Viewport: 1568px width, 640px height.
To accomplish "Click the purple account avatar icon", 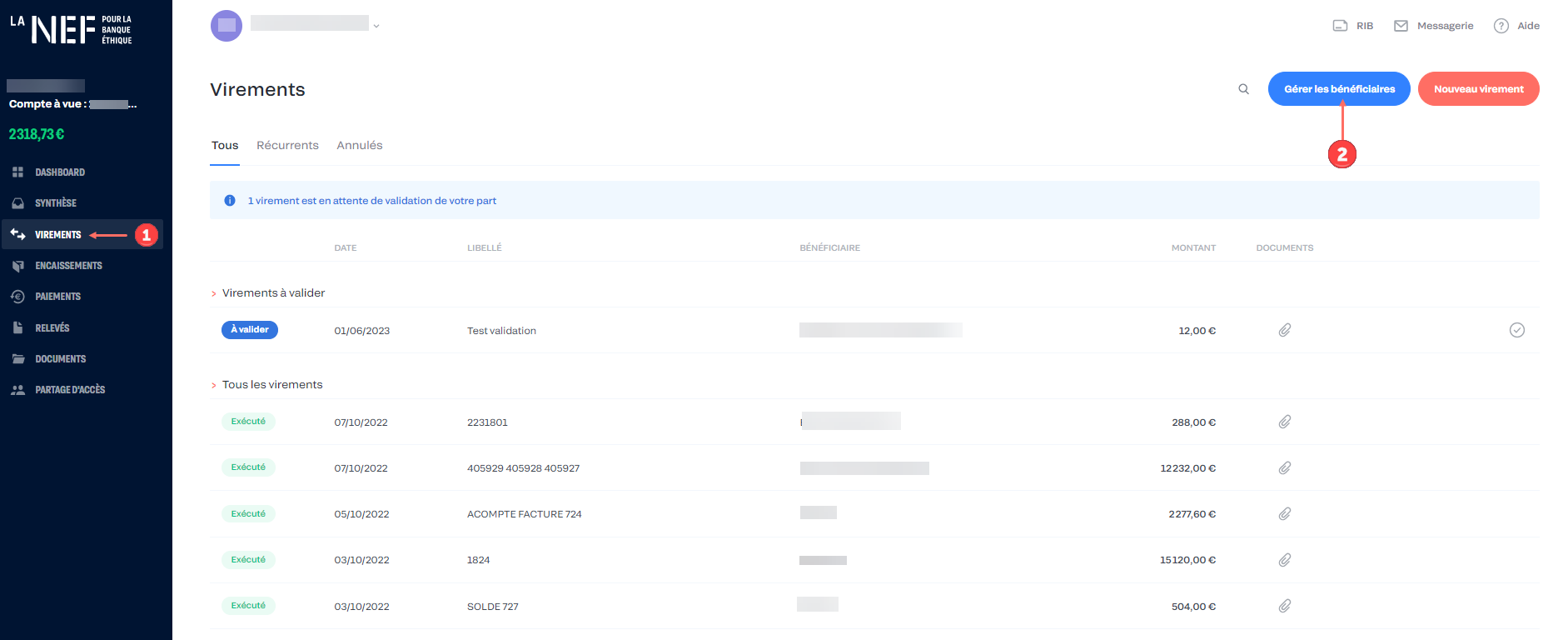I will click(226, 26).
